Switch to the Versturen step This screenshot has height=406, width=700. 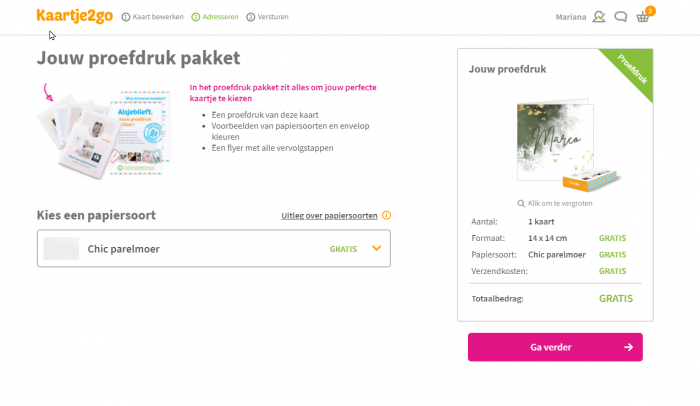[x=274, y=17]
